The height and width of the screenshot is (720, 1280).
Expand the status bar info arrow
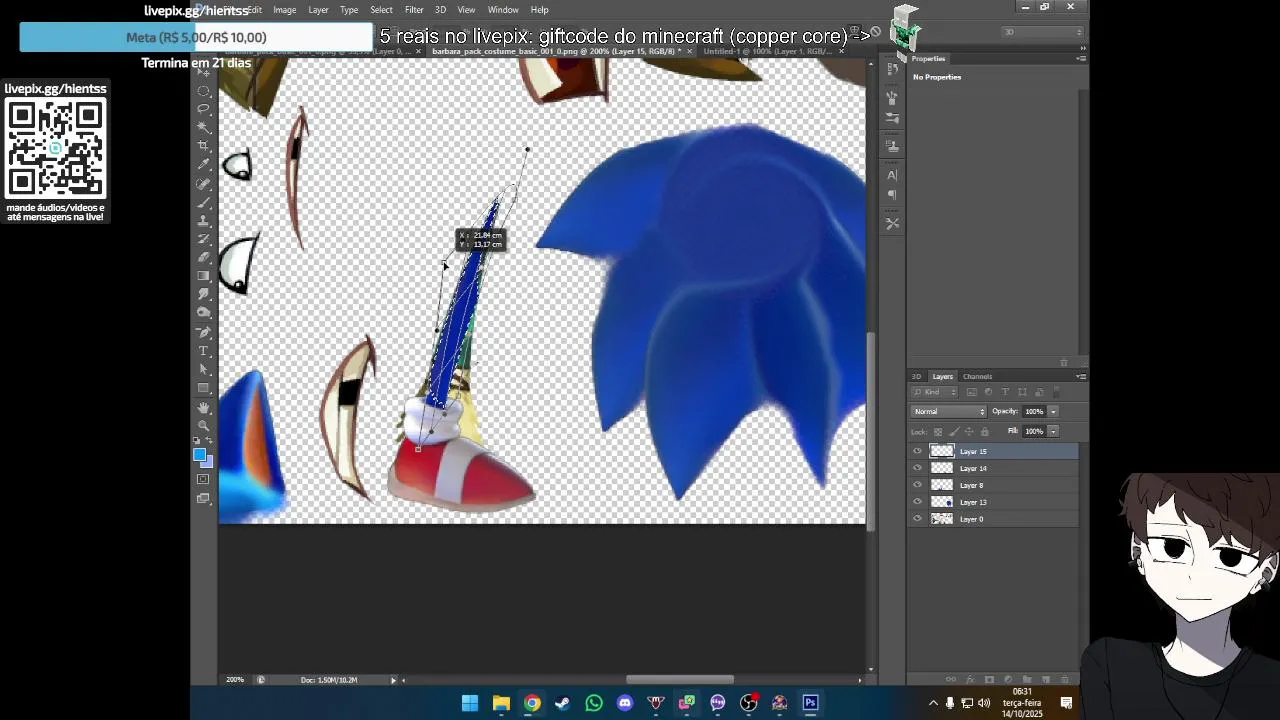click(x=393, y=680)
